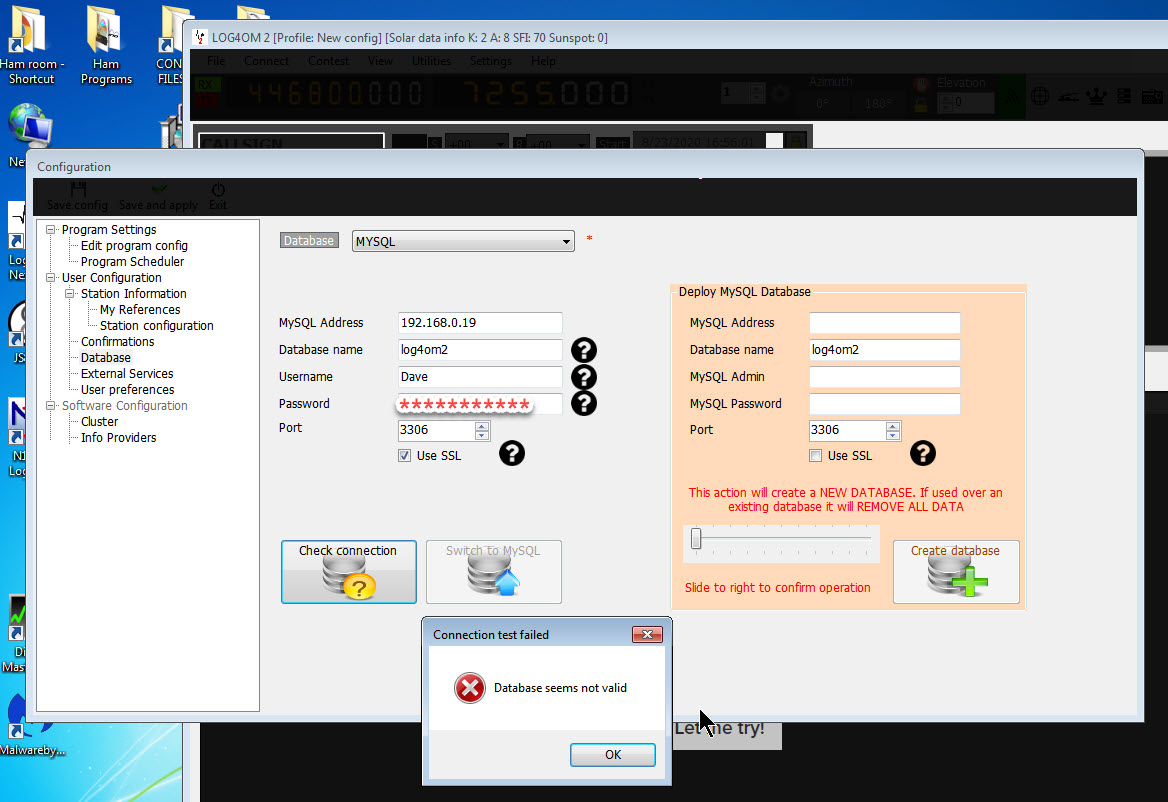Image resolution: width=1168 pixels, height=802 pixels.
Task: Click the Database name field in connection settings
Action: point(480,350)
